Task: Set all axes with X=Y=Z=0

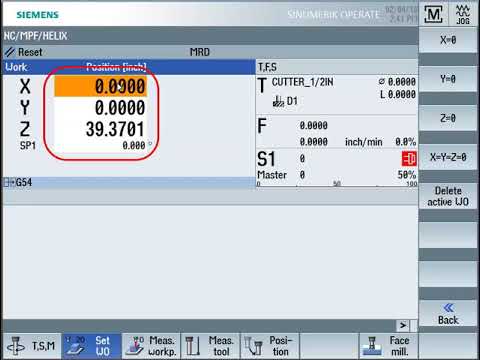Action: click(448, 157)
